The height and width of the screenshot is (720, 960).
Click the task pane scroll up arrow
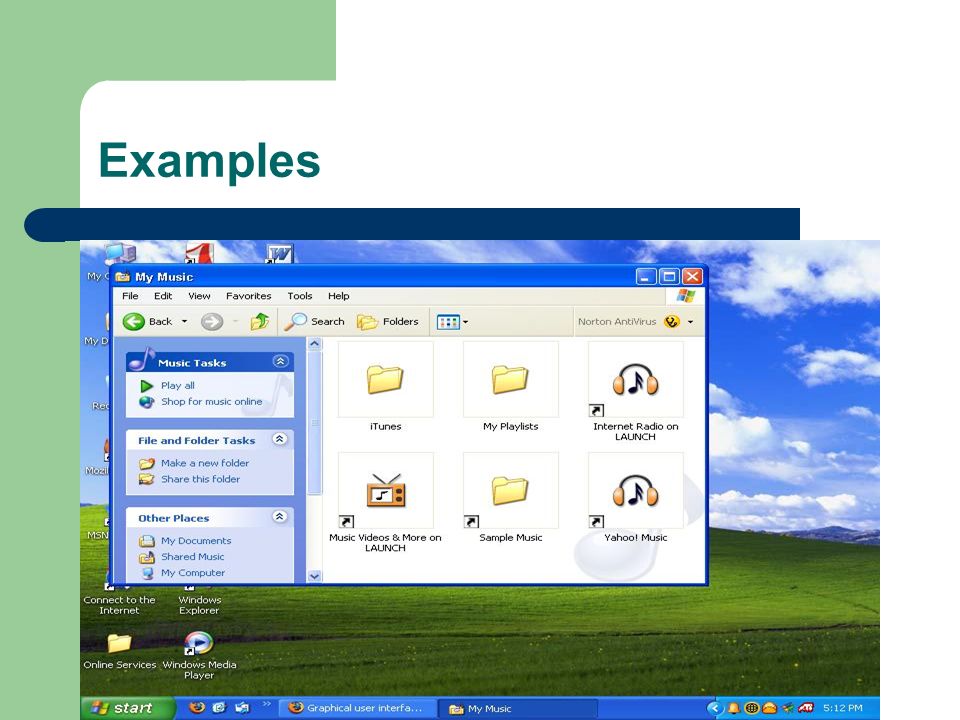coord(315,344)
